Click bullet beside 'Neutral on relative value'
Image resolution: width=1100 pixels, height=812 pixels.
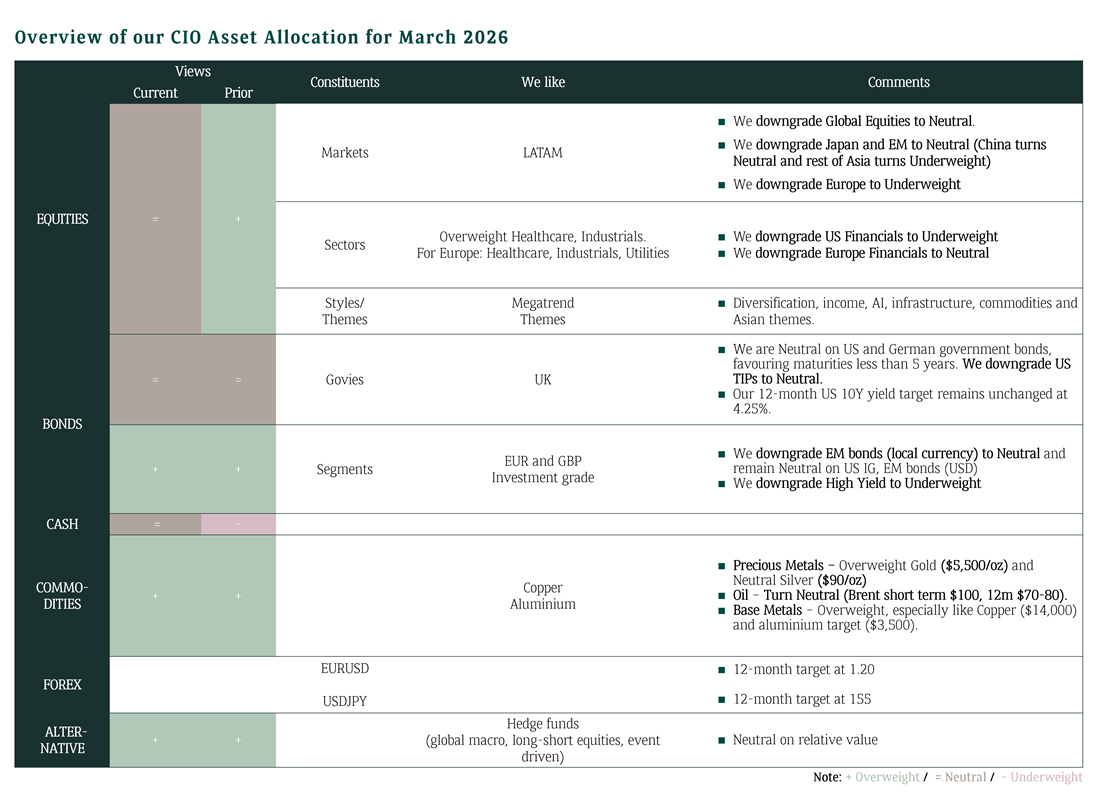[721, 741]
